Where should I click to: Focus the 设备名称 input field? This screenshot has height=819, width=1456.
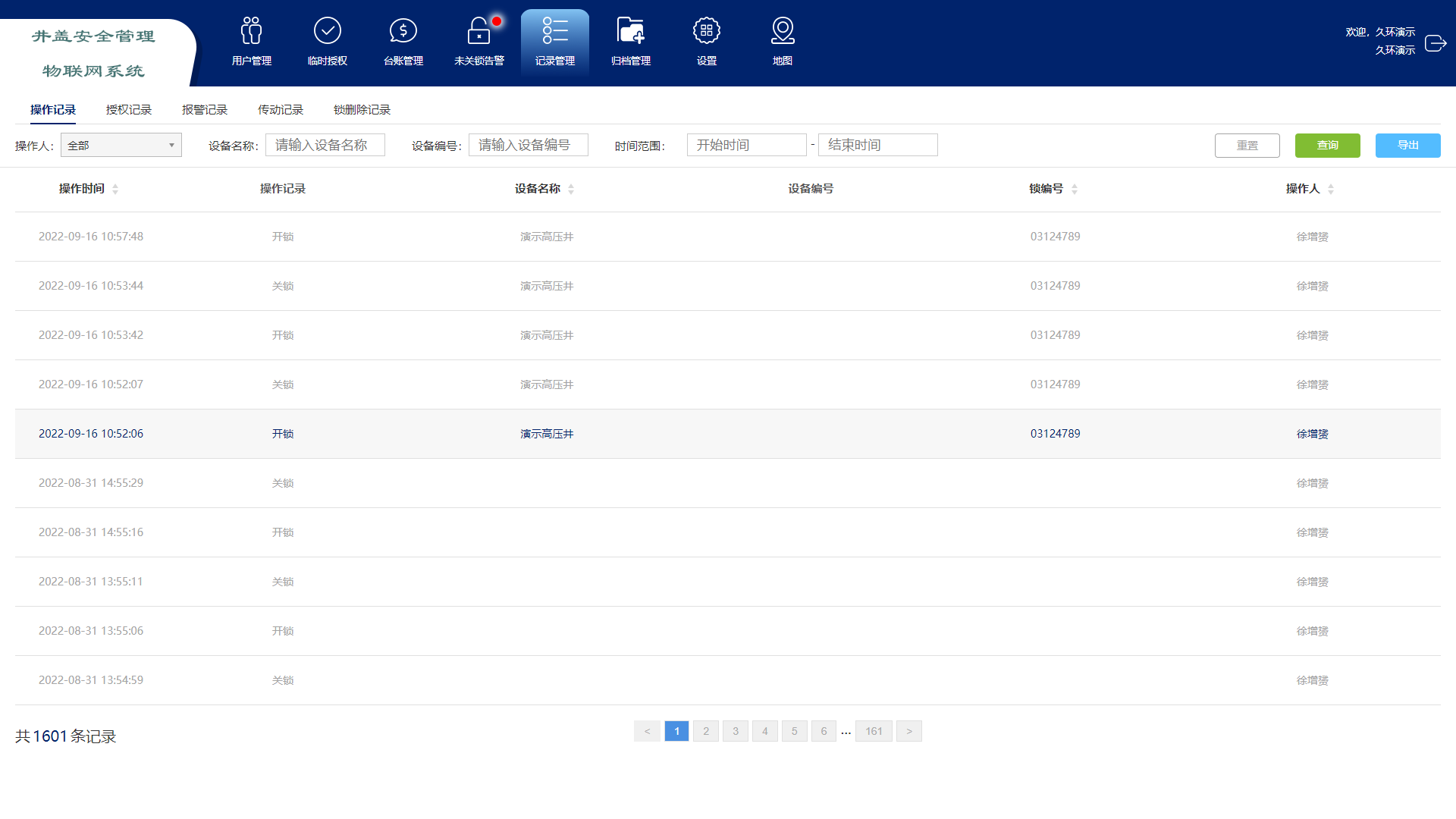coord(325,145)
